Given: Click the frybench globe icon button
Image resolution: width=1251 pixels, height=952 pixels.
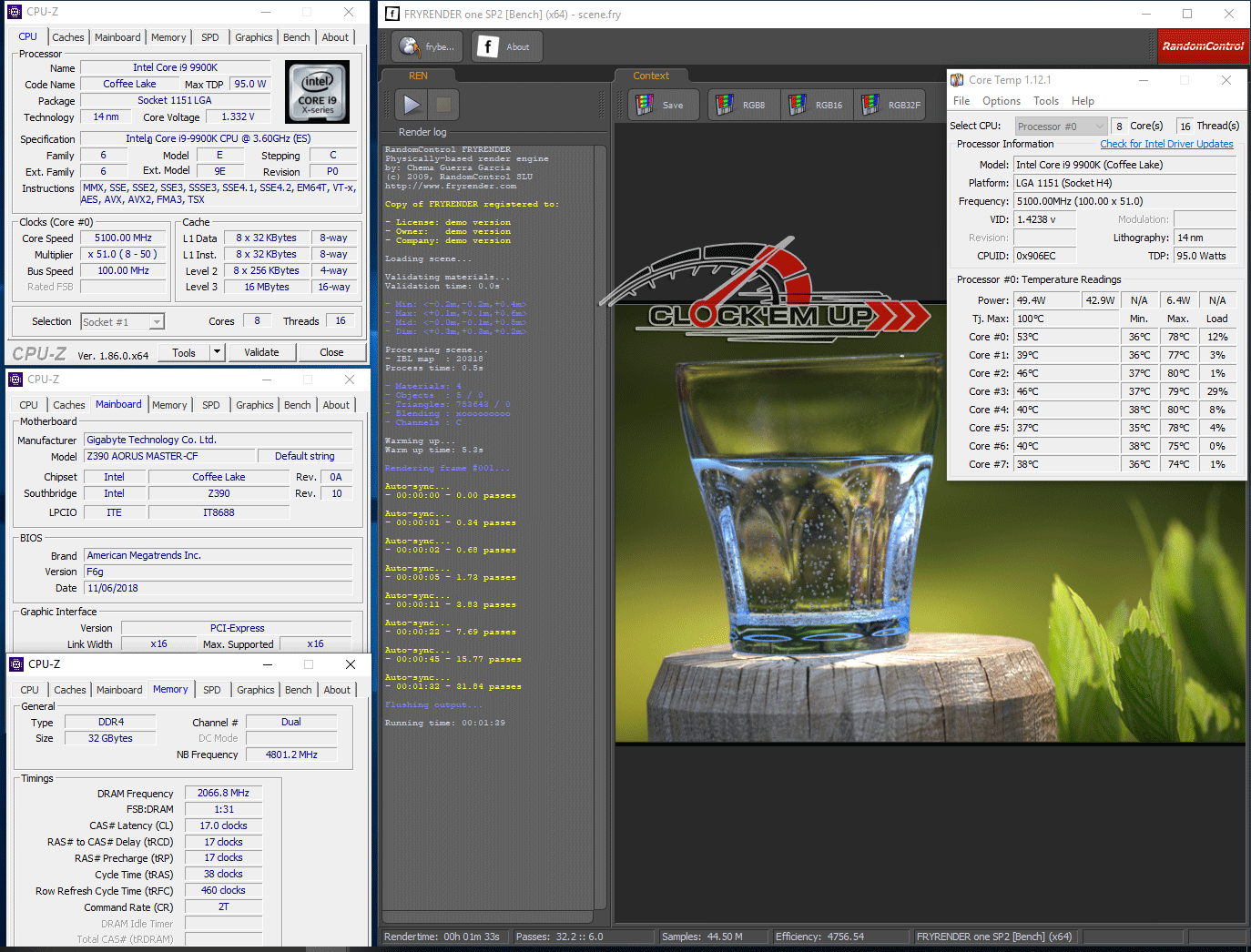Looking at the screenshot, I should pos(427,47).
